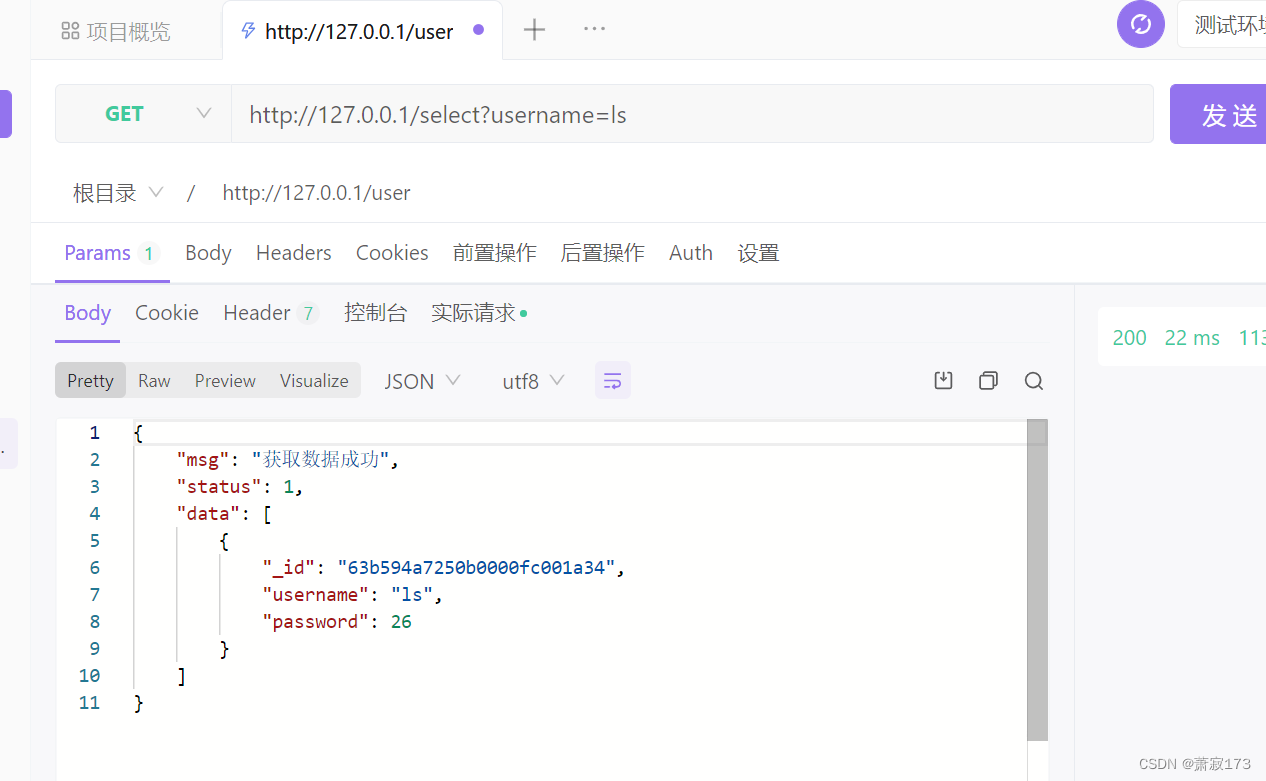Select the response Body tab
This screenshot has height=781, width=1266.
coord(87,313)
